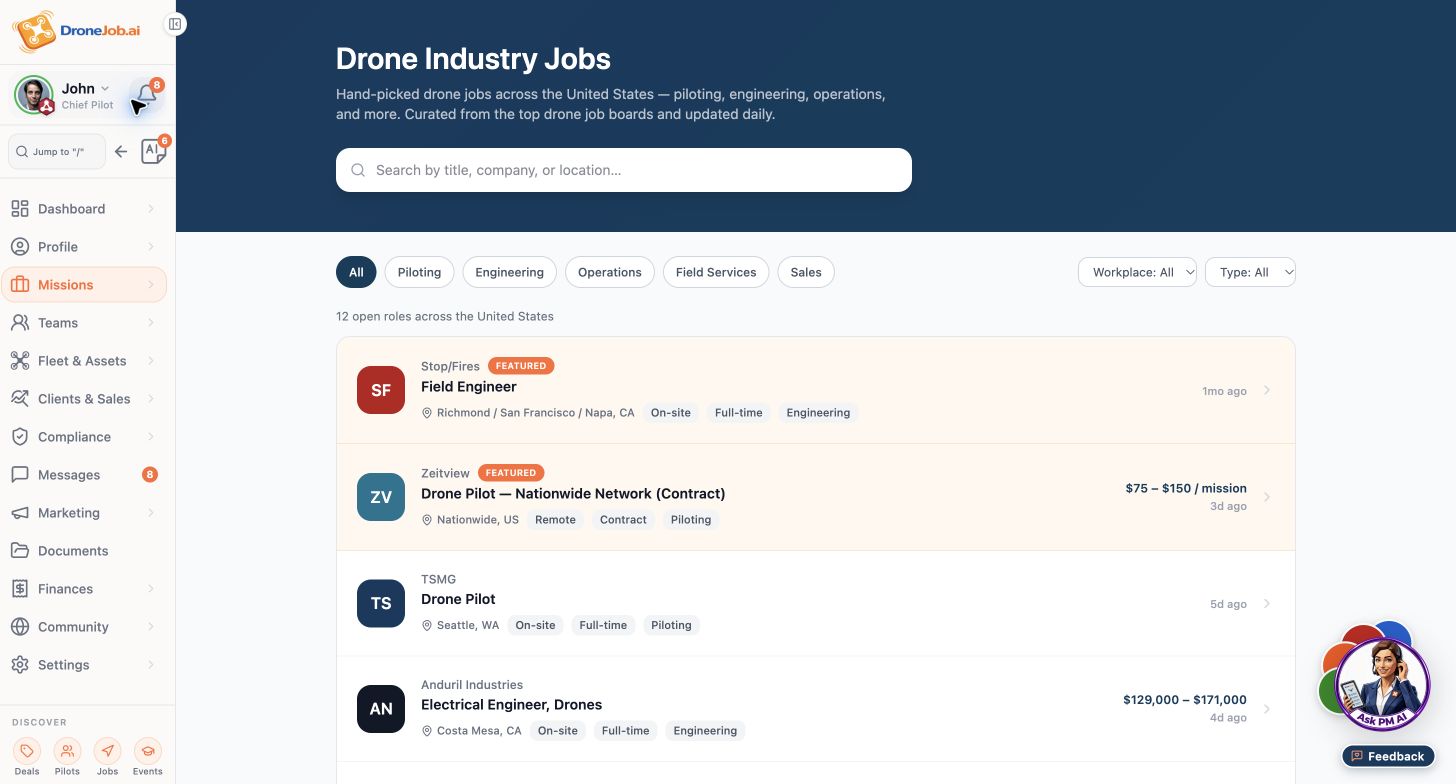Filter jobs by Sales category

[x=806, y=272]
